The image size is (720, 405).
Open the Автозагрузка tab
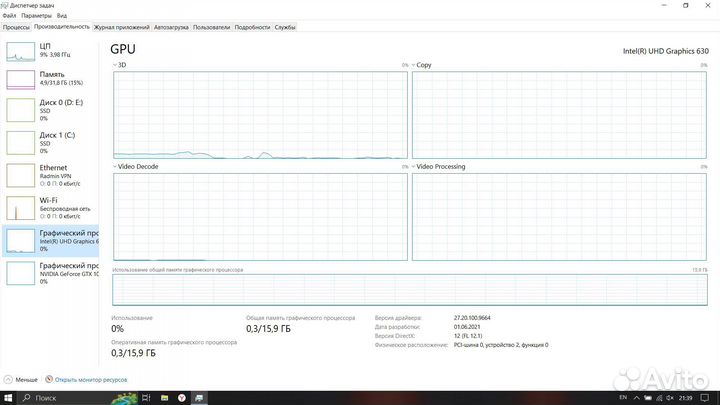[x=171, y=27]
